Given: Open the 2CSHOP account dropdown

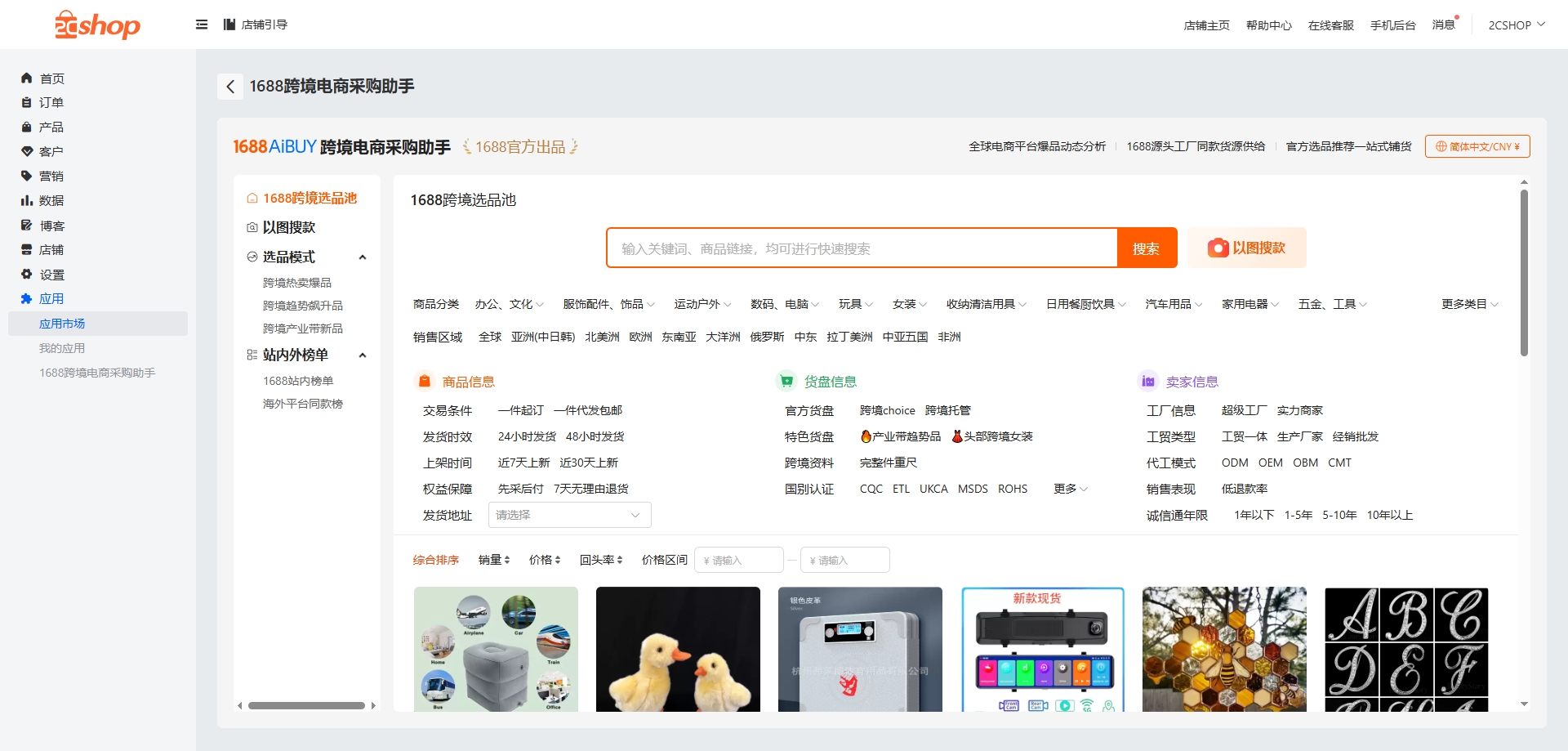Looking at the screenshot, I should pyautogui.click(x=1517, y=25).
